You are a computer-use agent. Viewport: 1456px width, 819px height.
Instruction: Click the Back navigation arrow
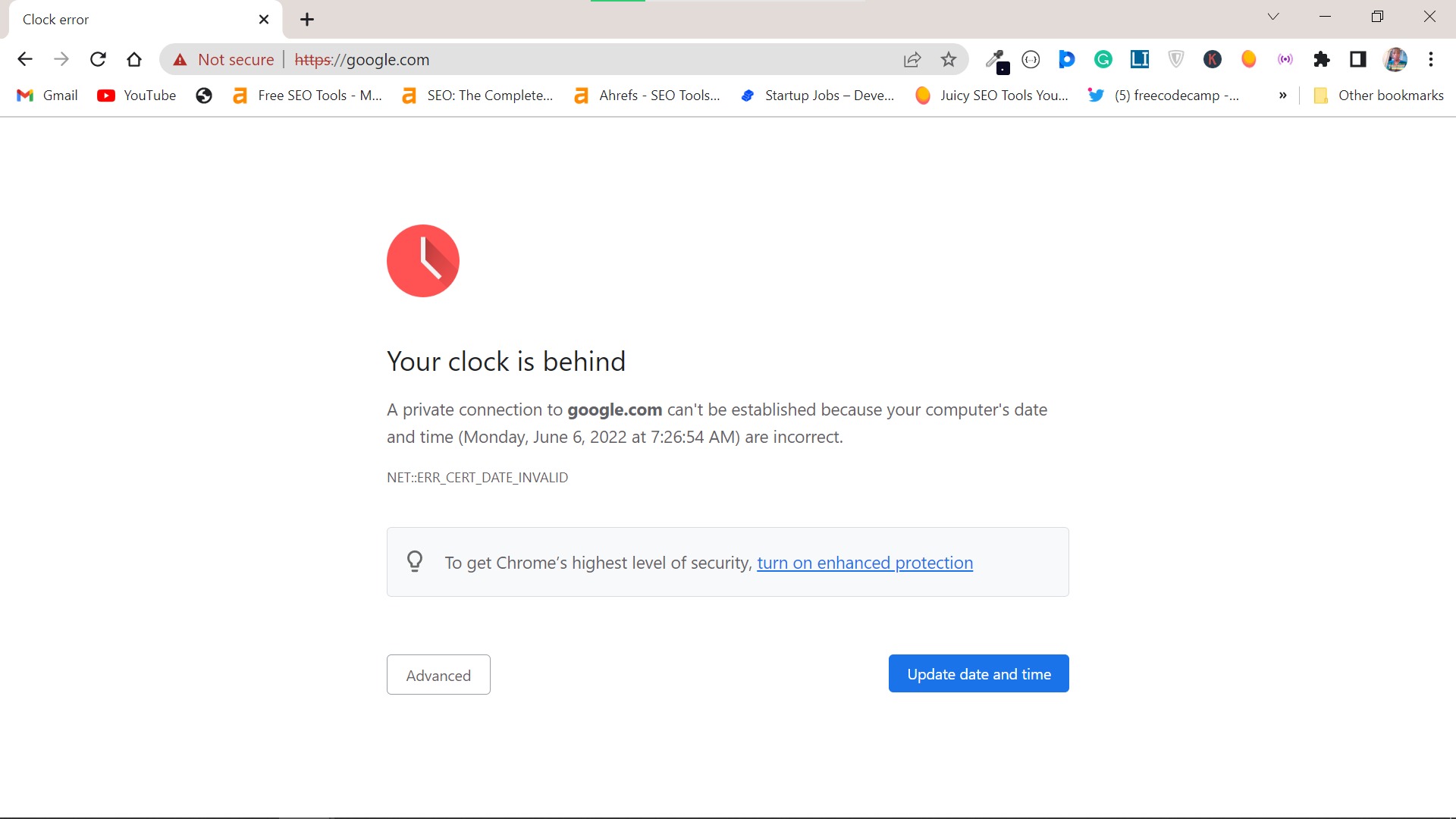tap(25, 59)
